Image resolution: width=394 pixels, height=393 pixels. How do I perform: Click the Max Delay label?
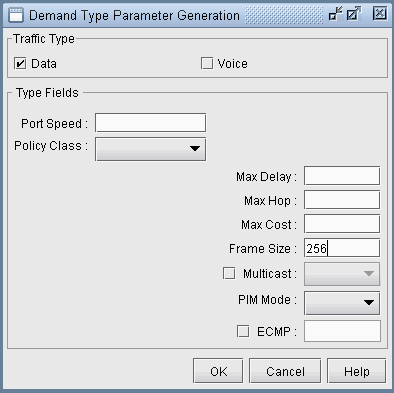pos(266,177)
